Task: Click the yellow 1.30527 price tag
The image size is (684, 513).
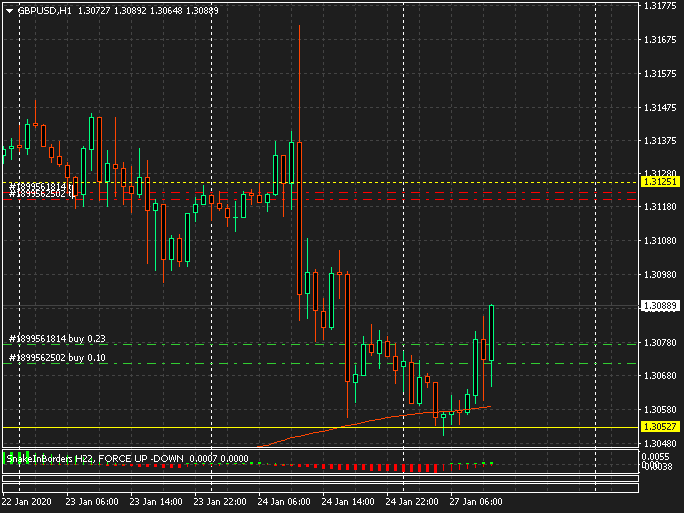Action: point(660,427)
